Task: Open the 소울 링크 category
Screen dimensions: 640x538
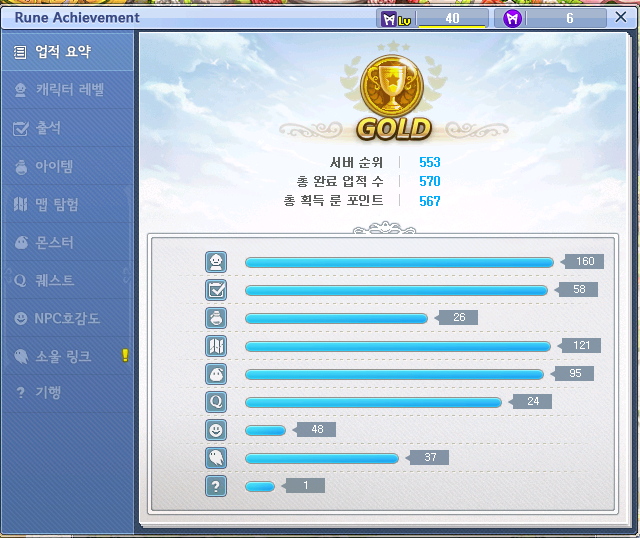Action: tap(67, 356)
